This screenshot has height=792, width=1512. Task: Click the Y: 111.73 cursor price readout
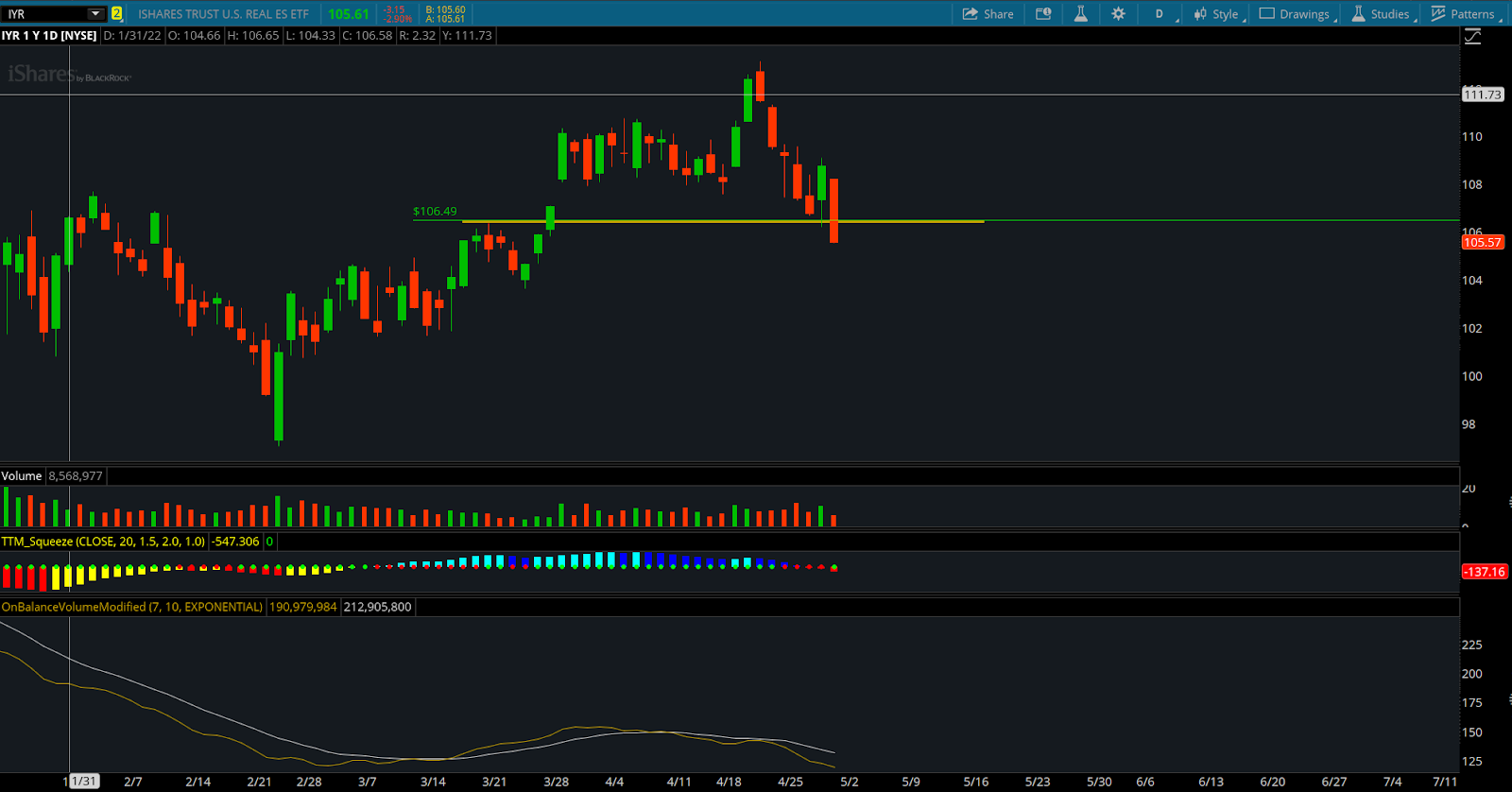pos(467,35)
